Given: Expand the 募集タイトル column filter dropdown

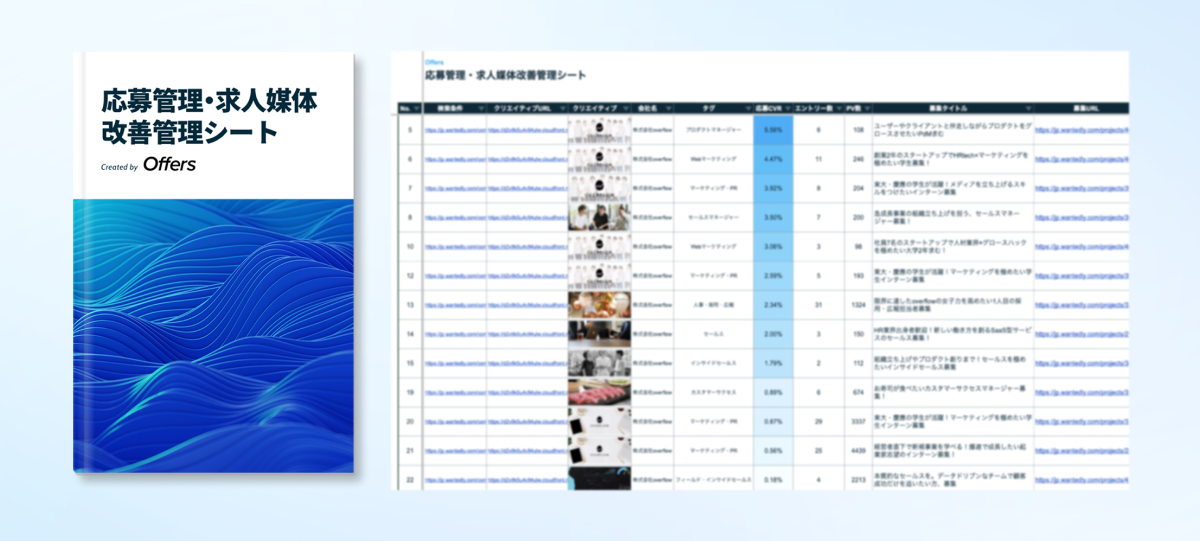Looking at the screenshot, I should coord(1028,108).
